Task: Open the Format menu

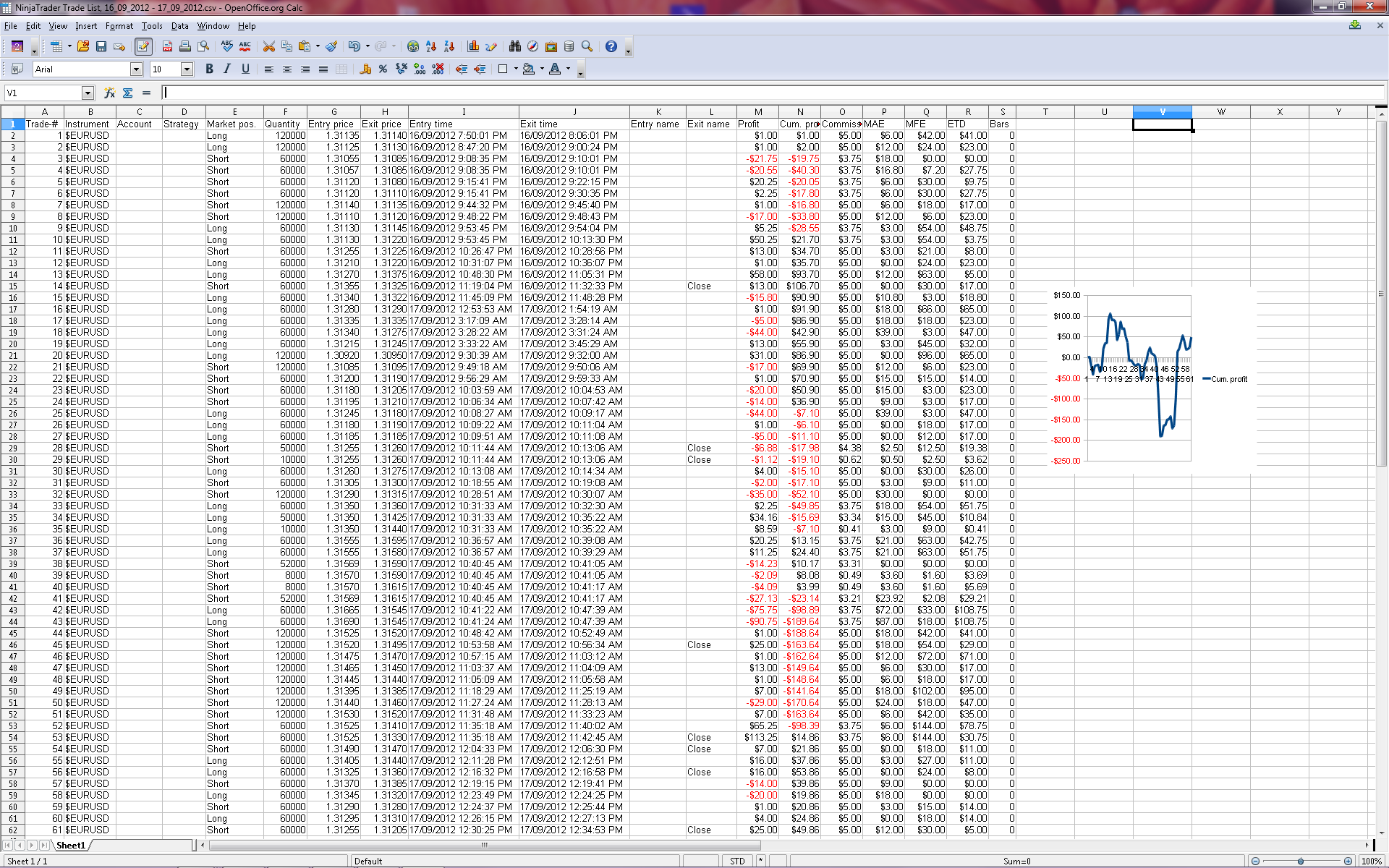Action: click(119, 26)
